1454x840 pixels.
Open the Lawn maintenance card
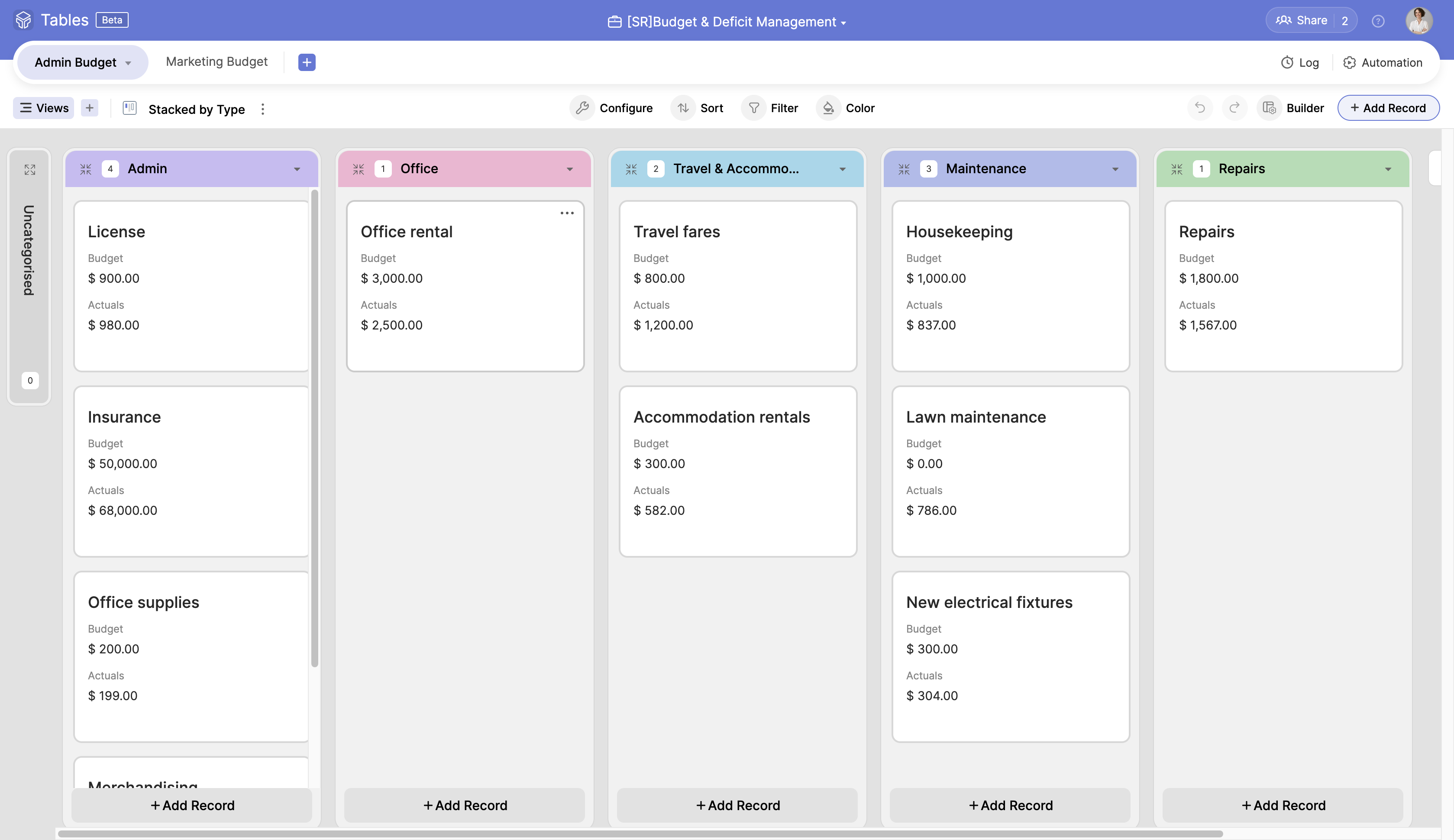(1011, 472)
